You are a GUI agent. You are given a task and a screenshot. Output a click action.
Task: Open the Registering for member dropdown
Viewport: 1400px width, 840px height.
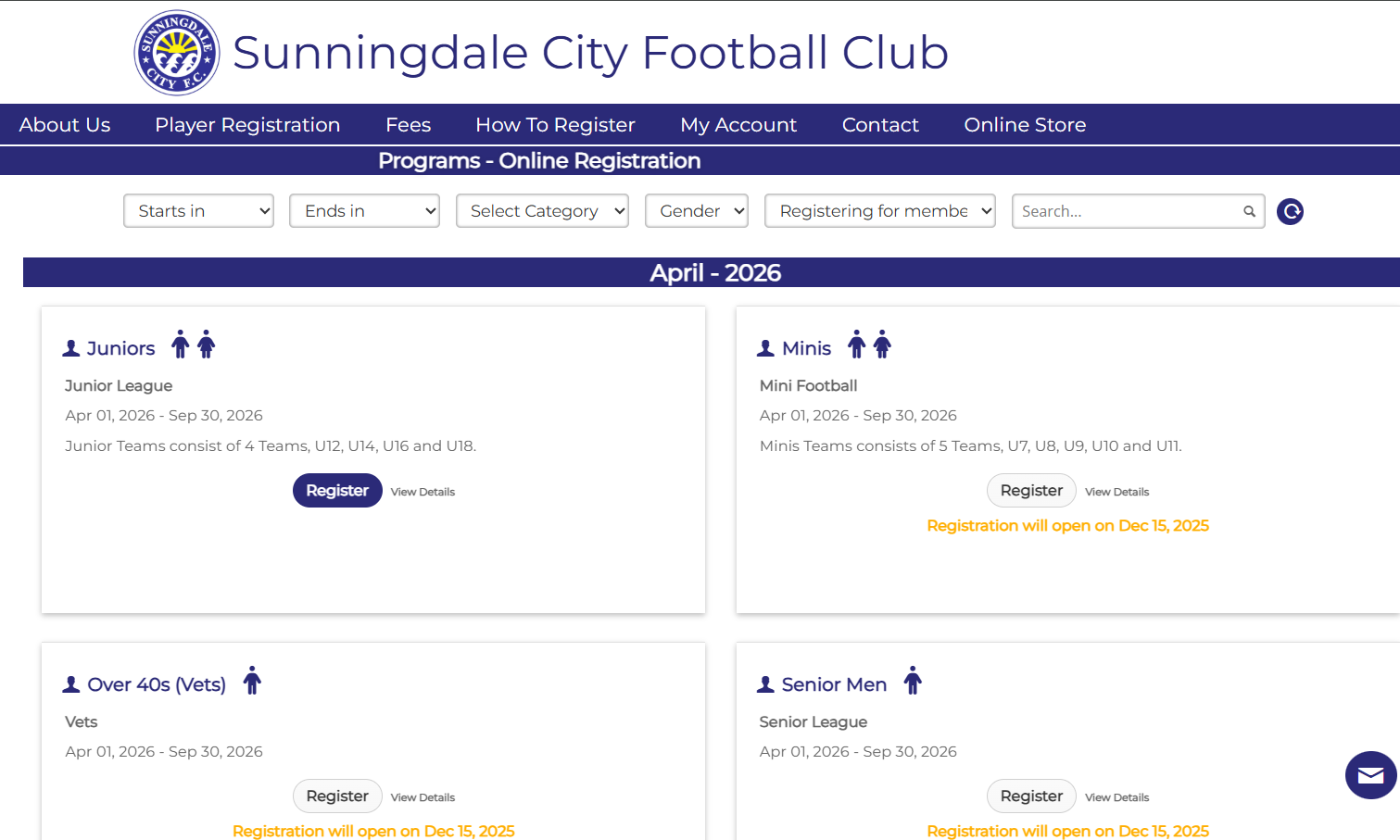pyautogui.click(x=879, y=211)
